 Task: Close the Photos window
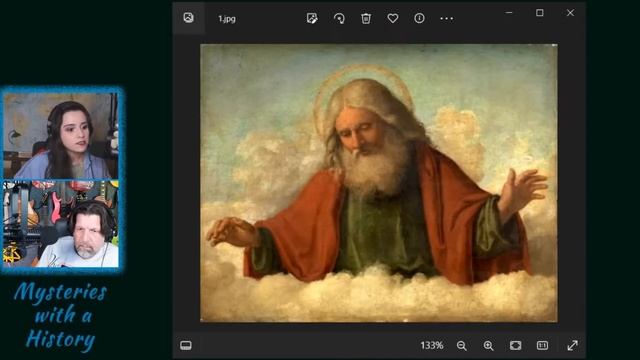[x=570, y=13]
